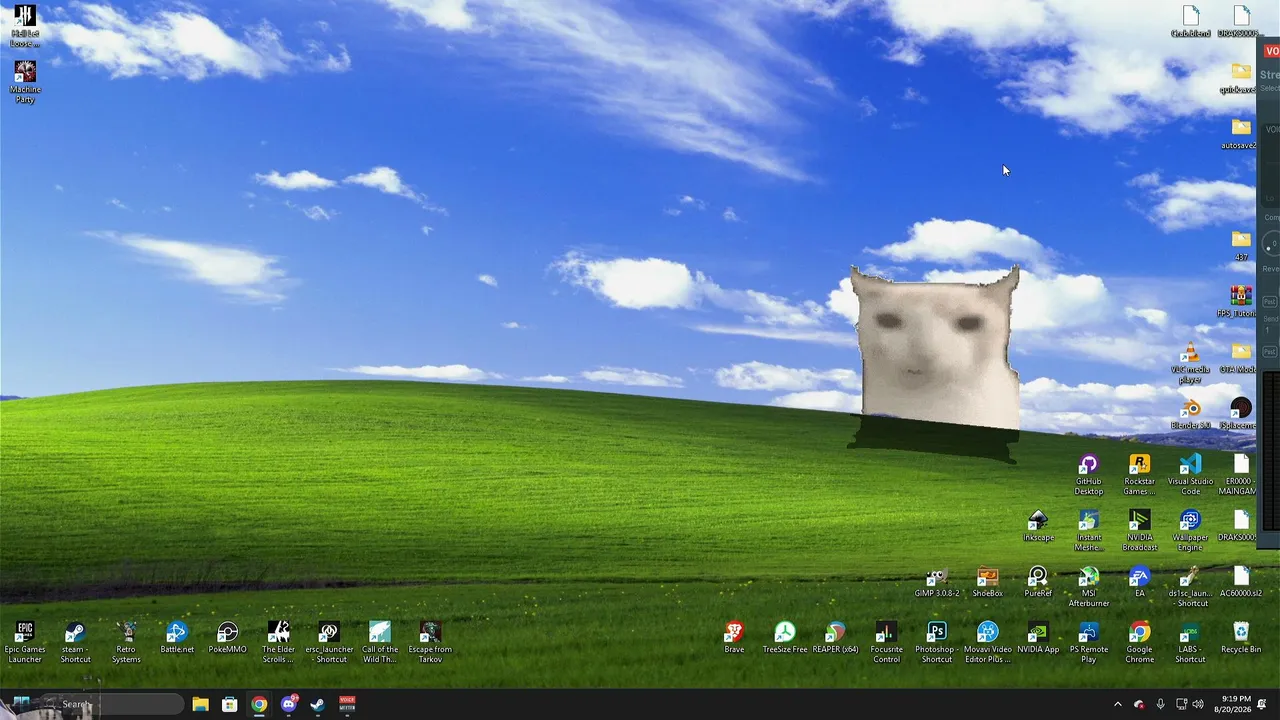1280x720 pixels.
Task: Select the Recycle Bin icon
Action: coord(1241,637)
